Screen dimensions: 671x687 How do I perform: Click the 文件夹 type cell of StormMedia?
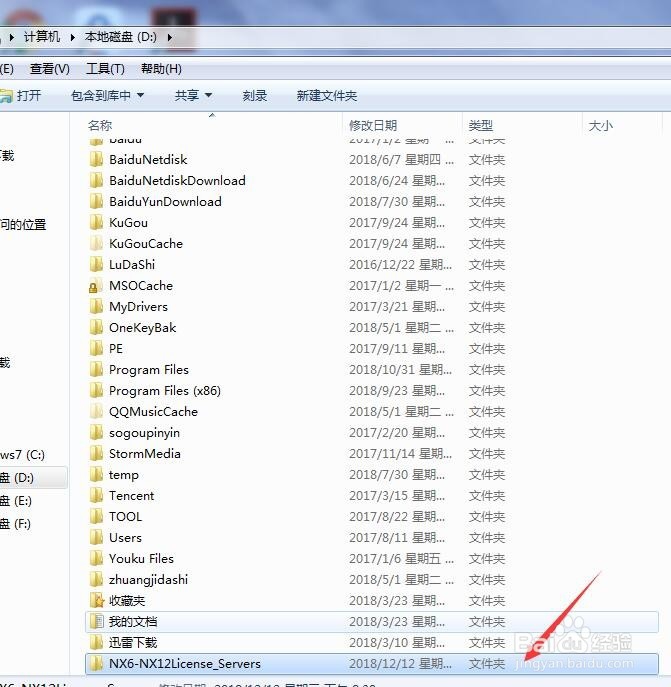pyautogui.click(x=487, y=454)
